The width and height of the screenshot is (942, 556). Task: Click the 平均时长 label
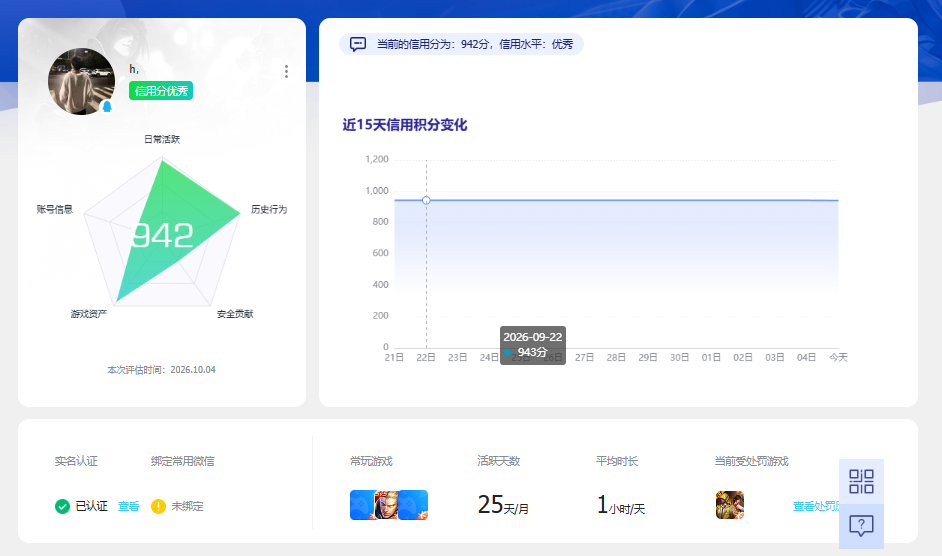617,461
